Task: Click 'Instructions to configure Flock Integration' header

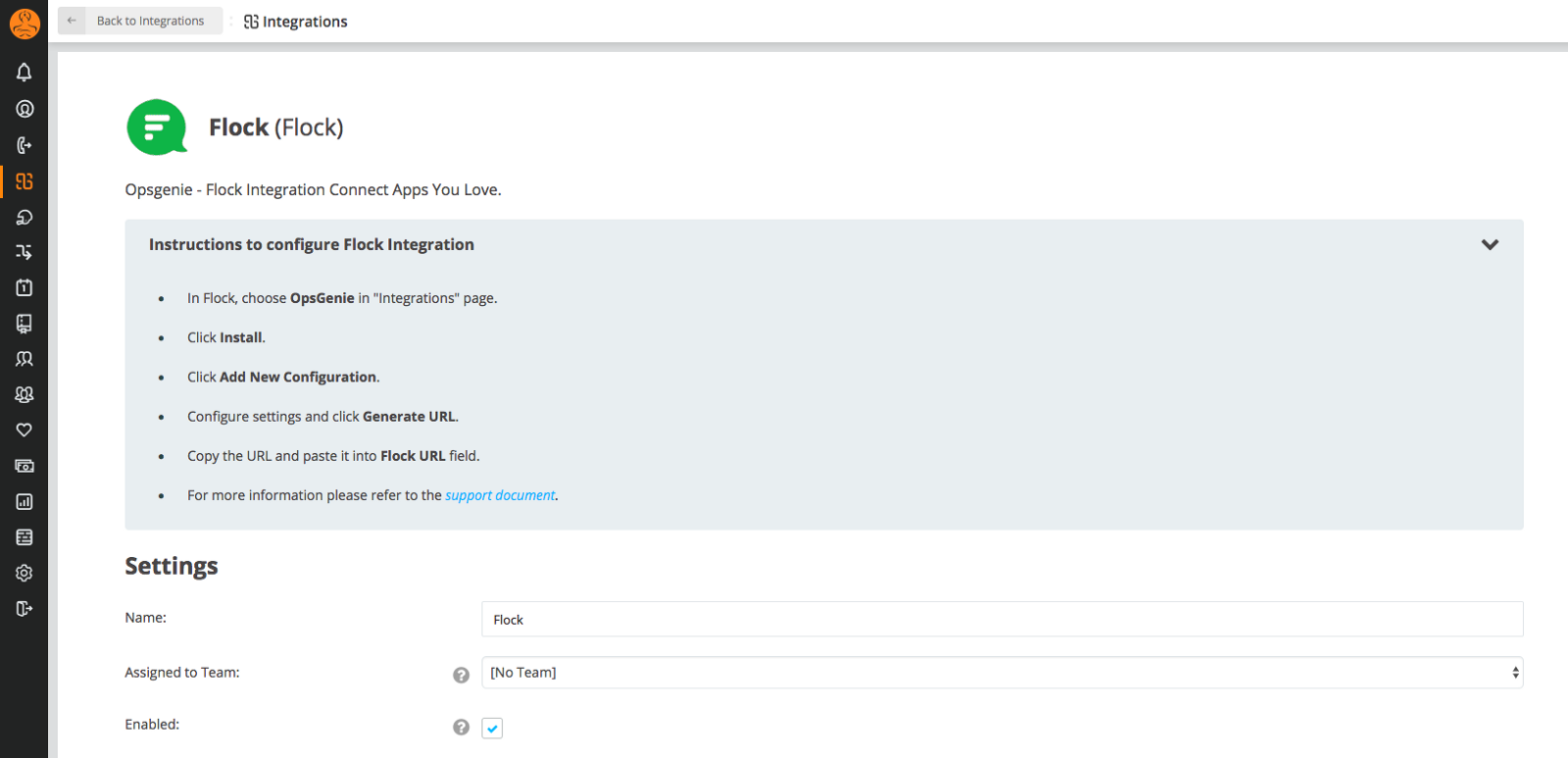Action: (x=312, y=244)
